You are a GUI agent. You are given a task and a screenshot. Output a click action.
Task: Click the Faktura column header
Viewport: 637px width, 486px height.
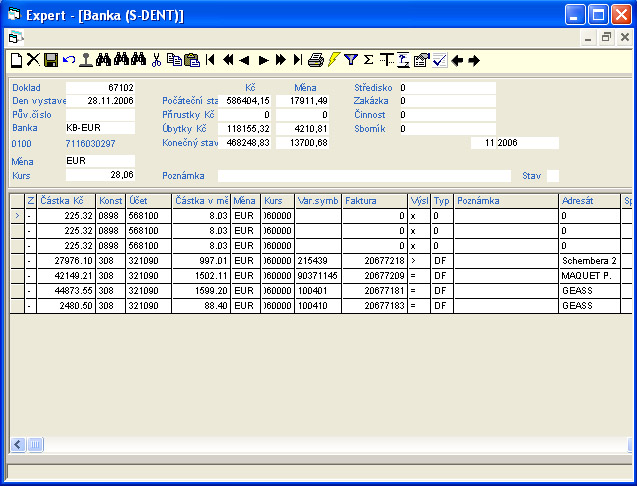click(374, 201)
